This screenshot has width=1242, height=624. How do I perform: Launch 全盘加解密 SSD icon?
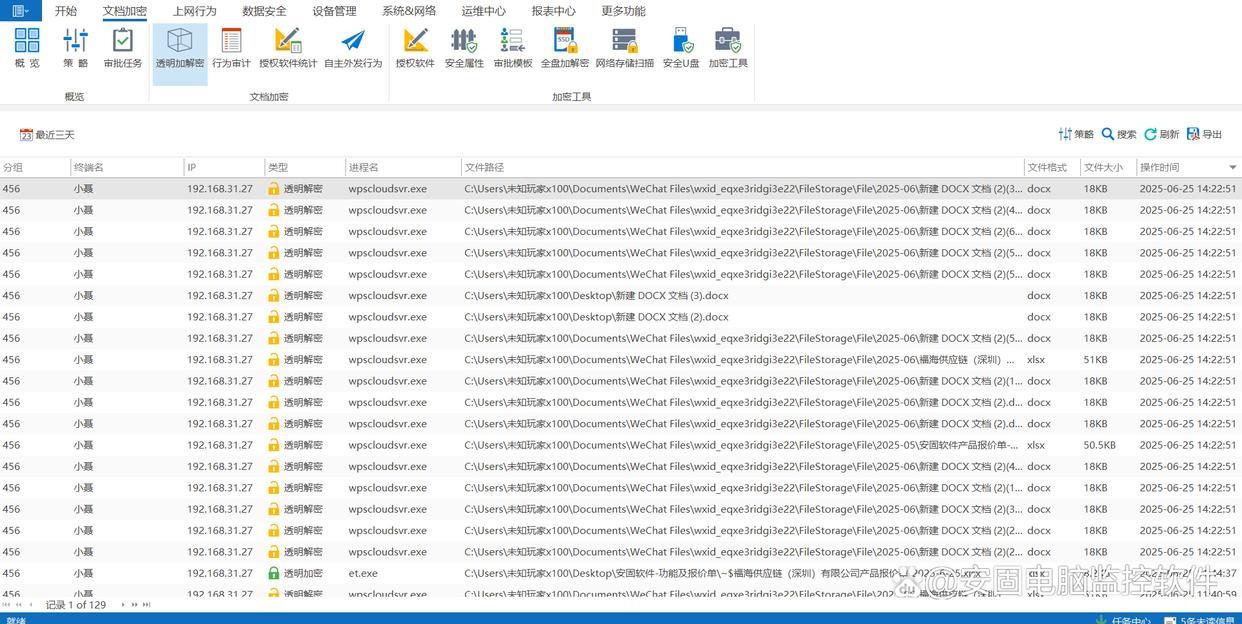tap(565, 47)
